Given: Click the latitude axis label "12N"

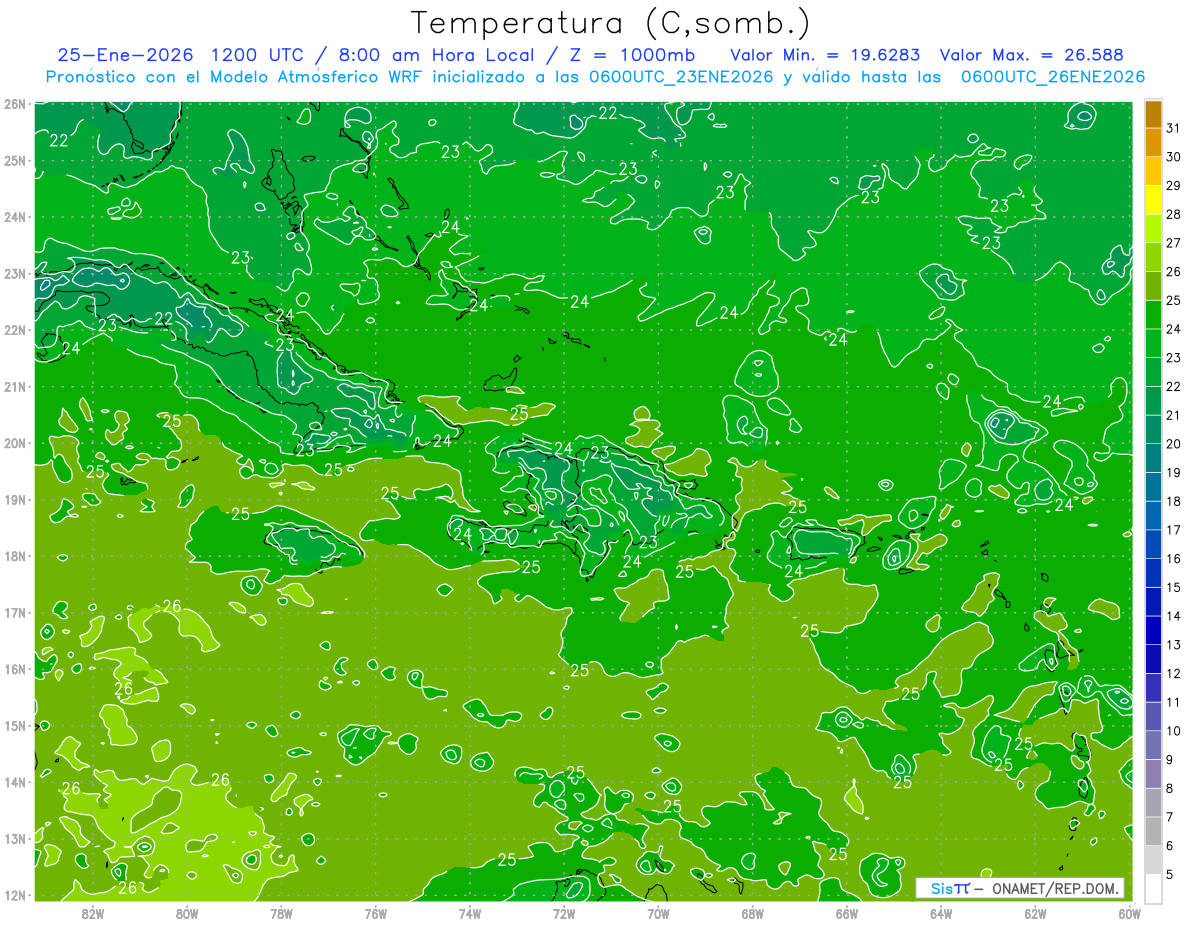Looking at the screenshot, I should coord(14,895).
